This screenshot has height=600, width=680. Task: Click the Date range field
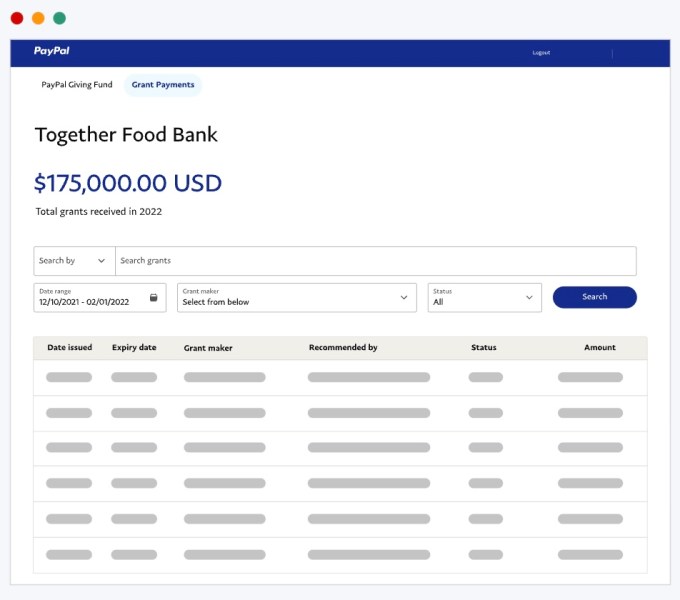click(90, 298)
